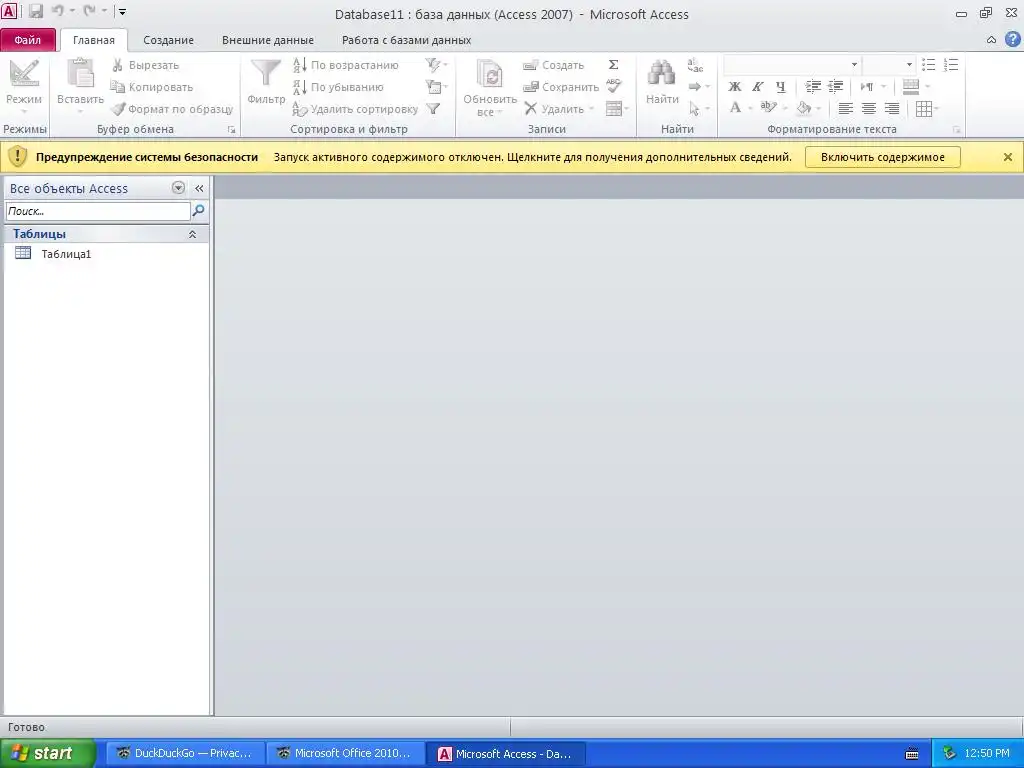Open the font name combo box
This screenshot has width=1024, height=768.
792,65
